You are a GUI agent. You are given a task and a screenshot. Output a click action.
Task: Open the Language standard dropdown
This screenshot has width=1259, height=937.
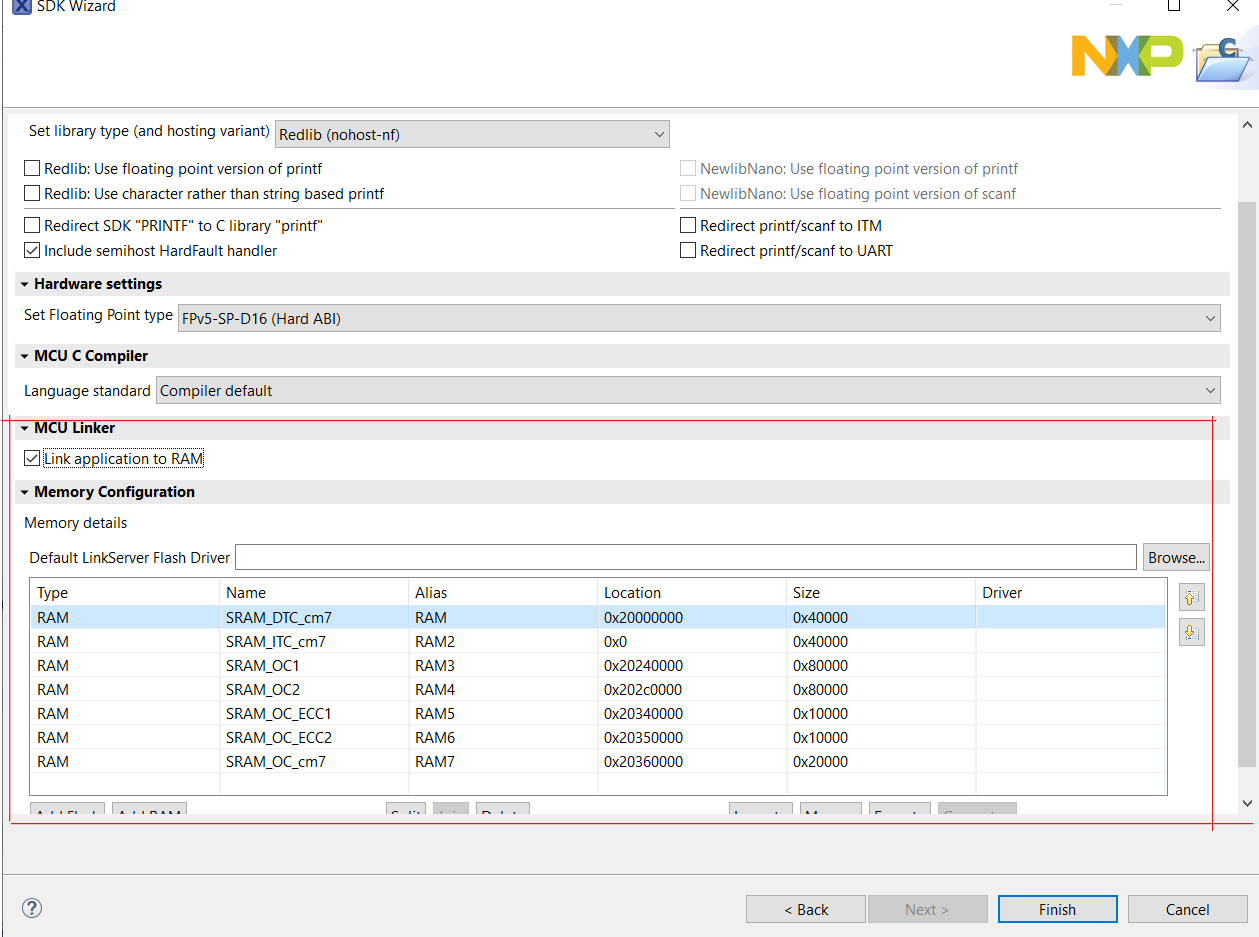pos(1210,390)
